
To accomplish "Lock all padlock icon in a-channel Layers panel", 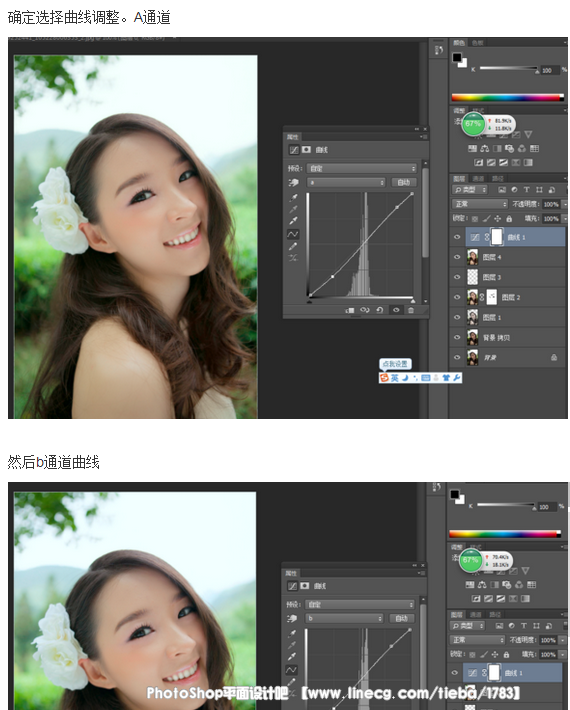I will point(509,219).
